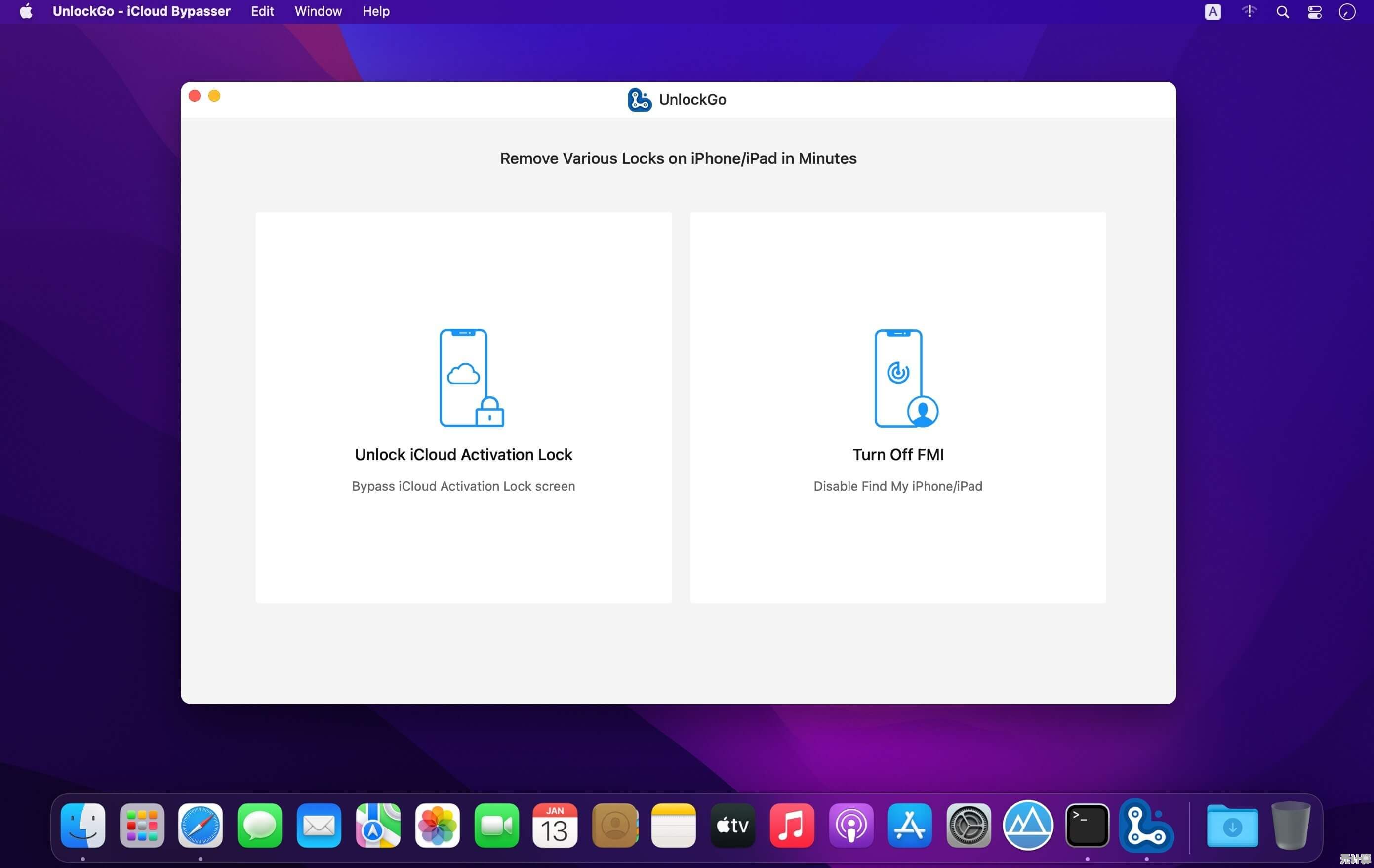Screen dimensions: 1374x868
Task: Open Calendar showing JAN 13
Action: click(x=555, y=825)
